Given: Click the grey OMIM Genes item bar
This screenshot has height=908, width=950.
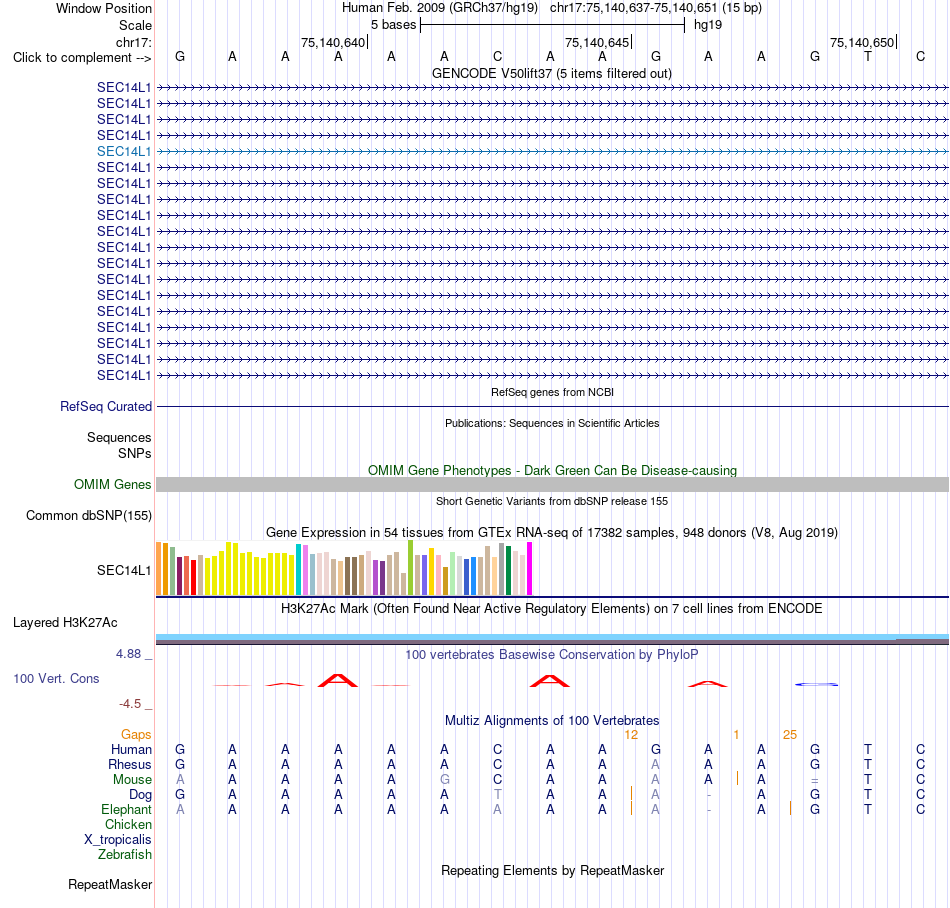Looking at the screenshot, I should click(552, 485).
